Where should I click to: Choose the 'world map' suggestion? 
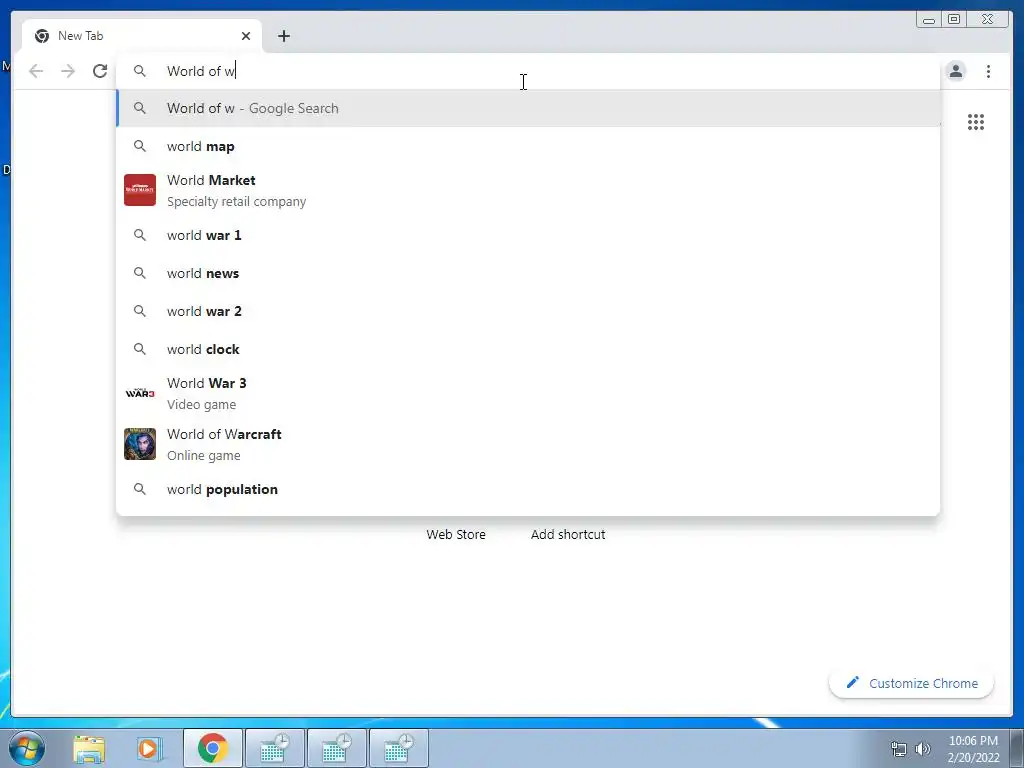click(x=528, y=146)
